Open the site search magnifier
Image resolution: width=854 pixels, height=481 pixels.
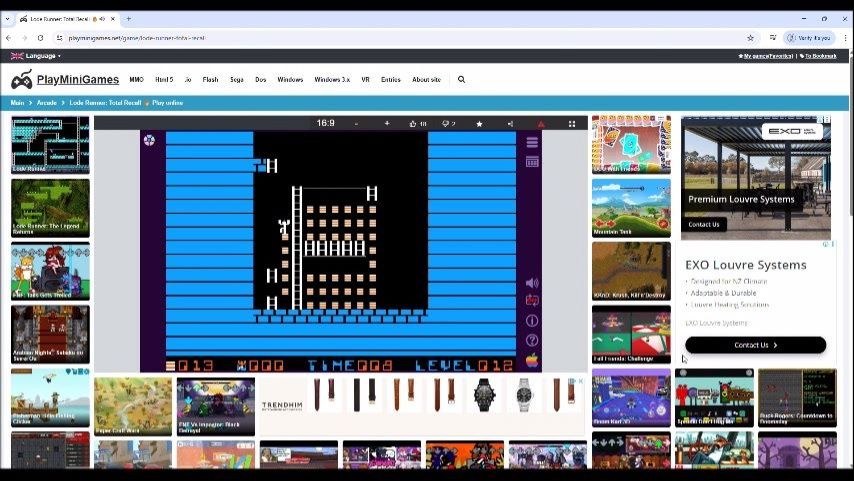[x=461, y=80]
